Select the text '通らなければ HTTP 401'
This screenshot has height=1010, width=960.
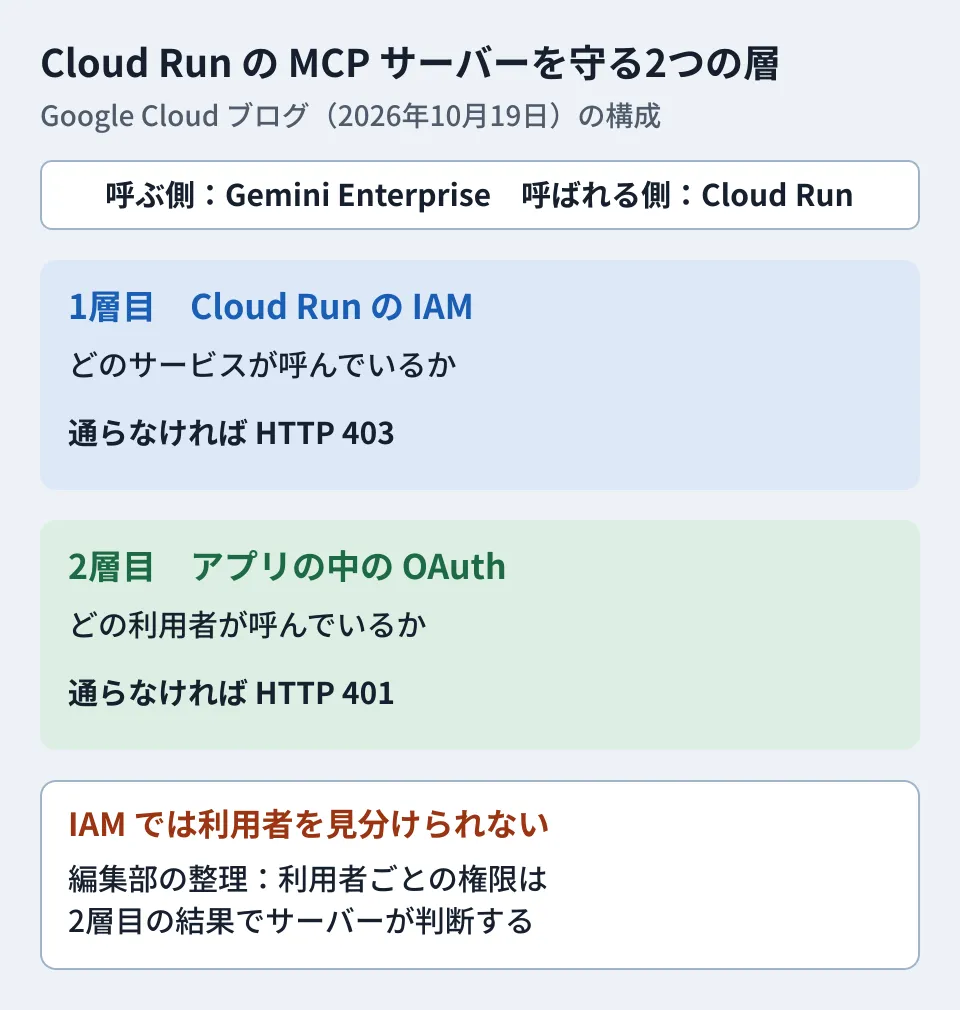click(231, 693)
